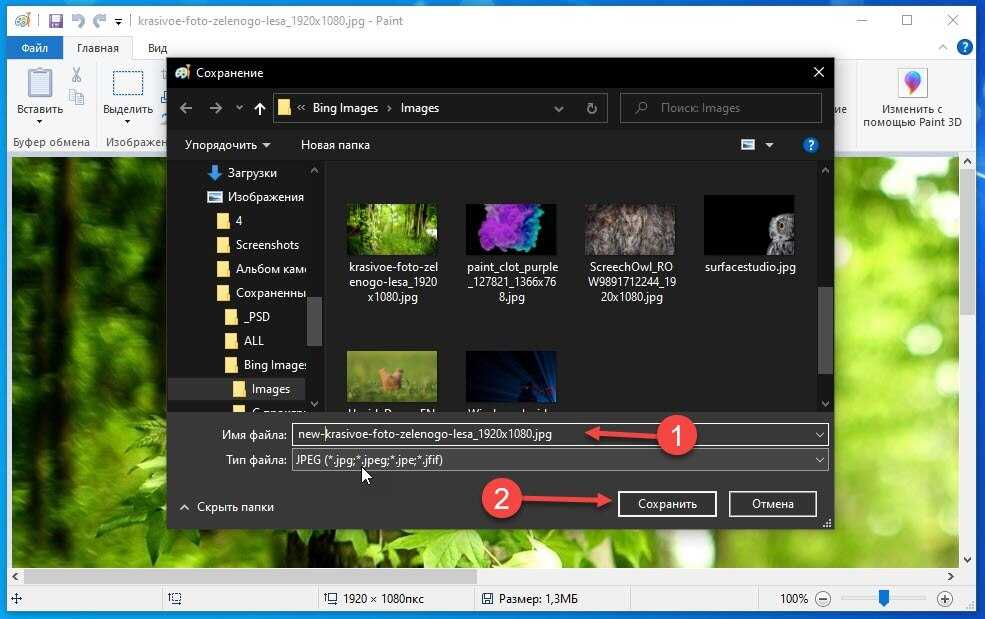The width and height of the screenshot is (985, 619).
Task: Collapse folders with Скрыть папки
Action: click(226, 507)
